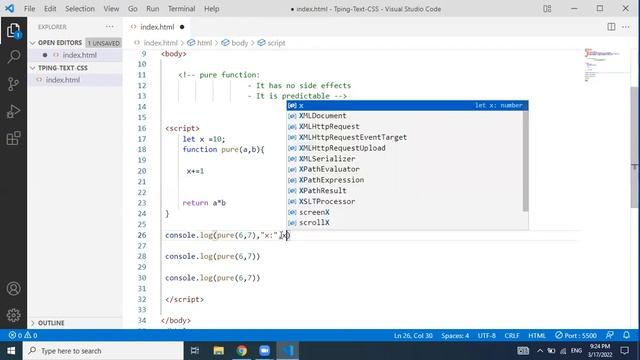640x360 pixels.
Task: Choose XPathEvaluator suggestion
Action: (405, 169)
